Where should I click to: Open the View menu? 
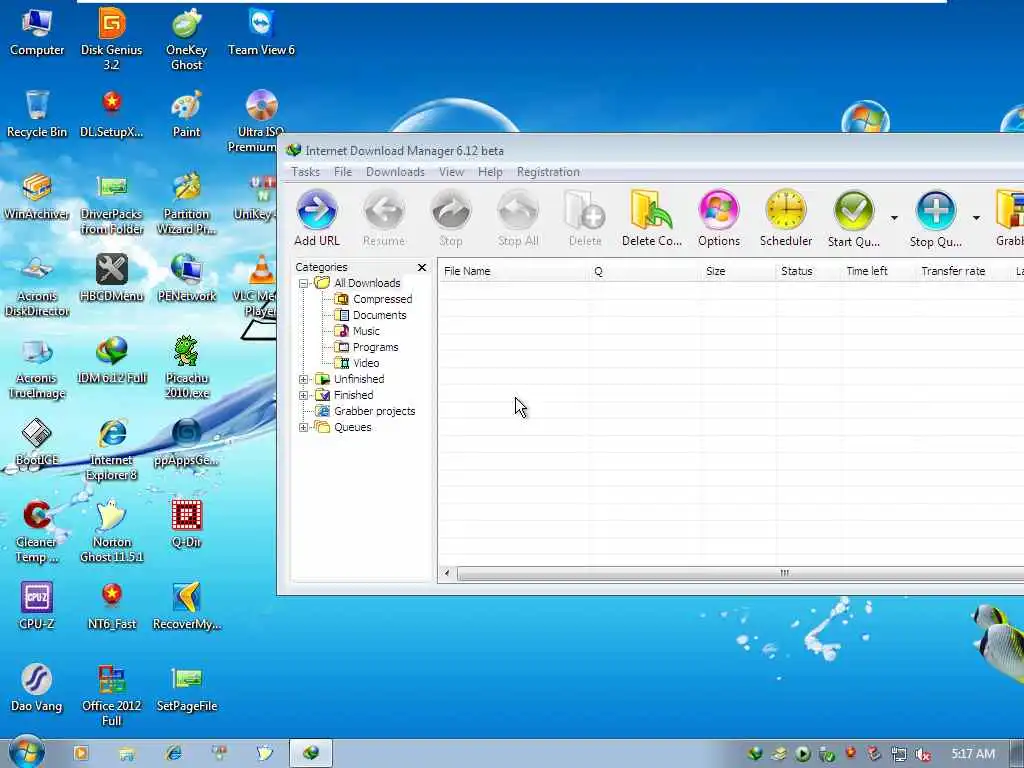click(x=451, y=172)
